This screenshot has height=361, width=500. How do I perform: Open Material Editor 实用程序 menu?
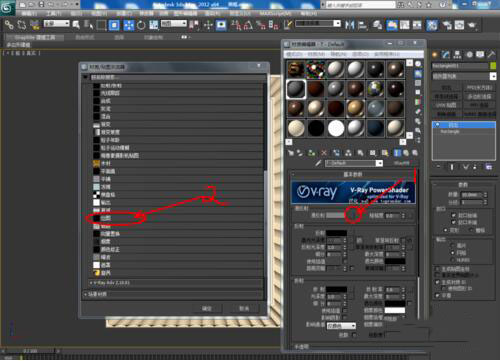coord(387,54)
